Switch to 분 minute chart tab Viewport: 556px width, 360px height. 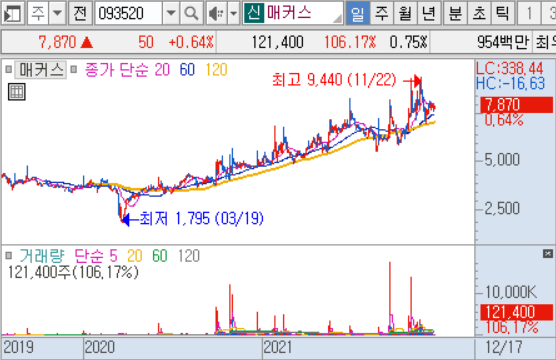tap(455, 13)
